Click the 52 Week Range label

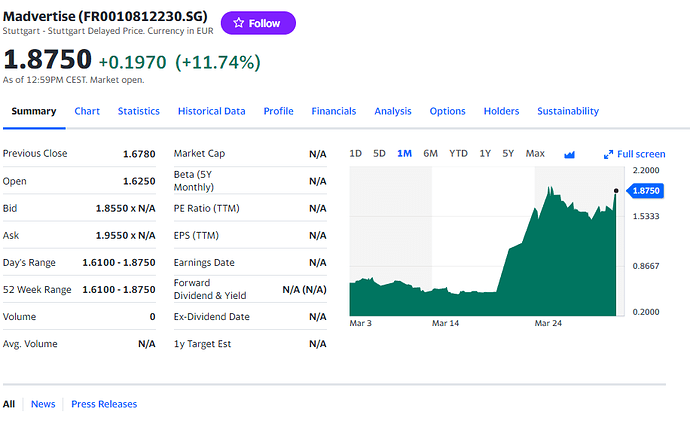click(37, 290)
